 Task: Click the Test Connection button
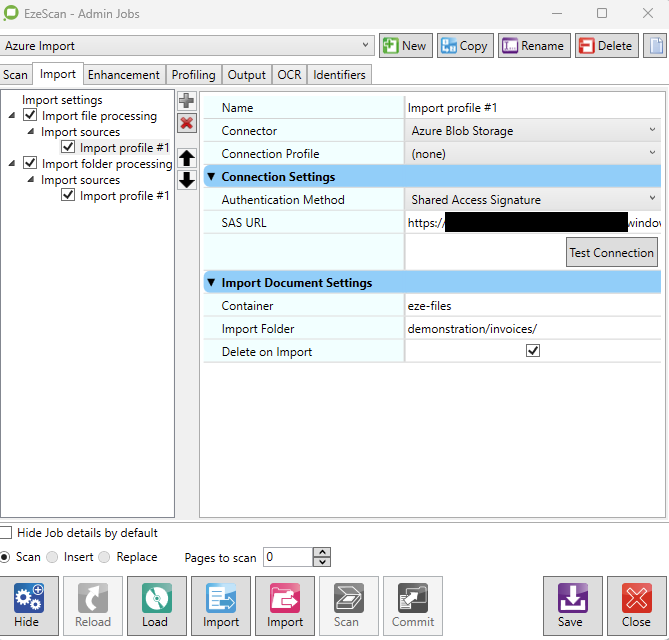coord(611,253)
